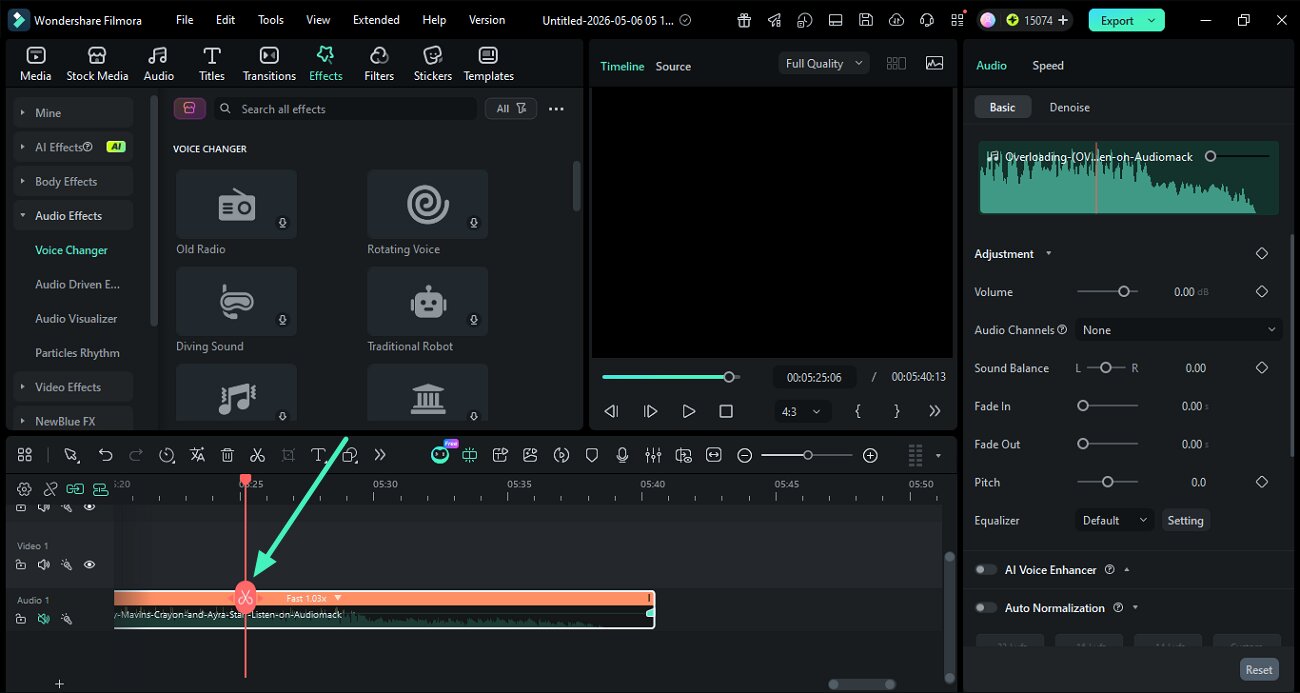Screen dimensions: 1300x693
Task: Step to previous frame
Action: tap(612, 411)
